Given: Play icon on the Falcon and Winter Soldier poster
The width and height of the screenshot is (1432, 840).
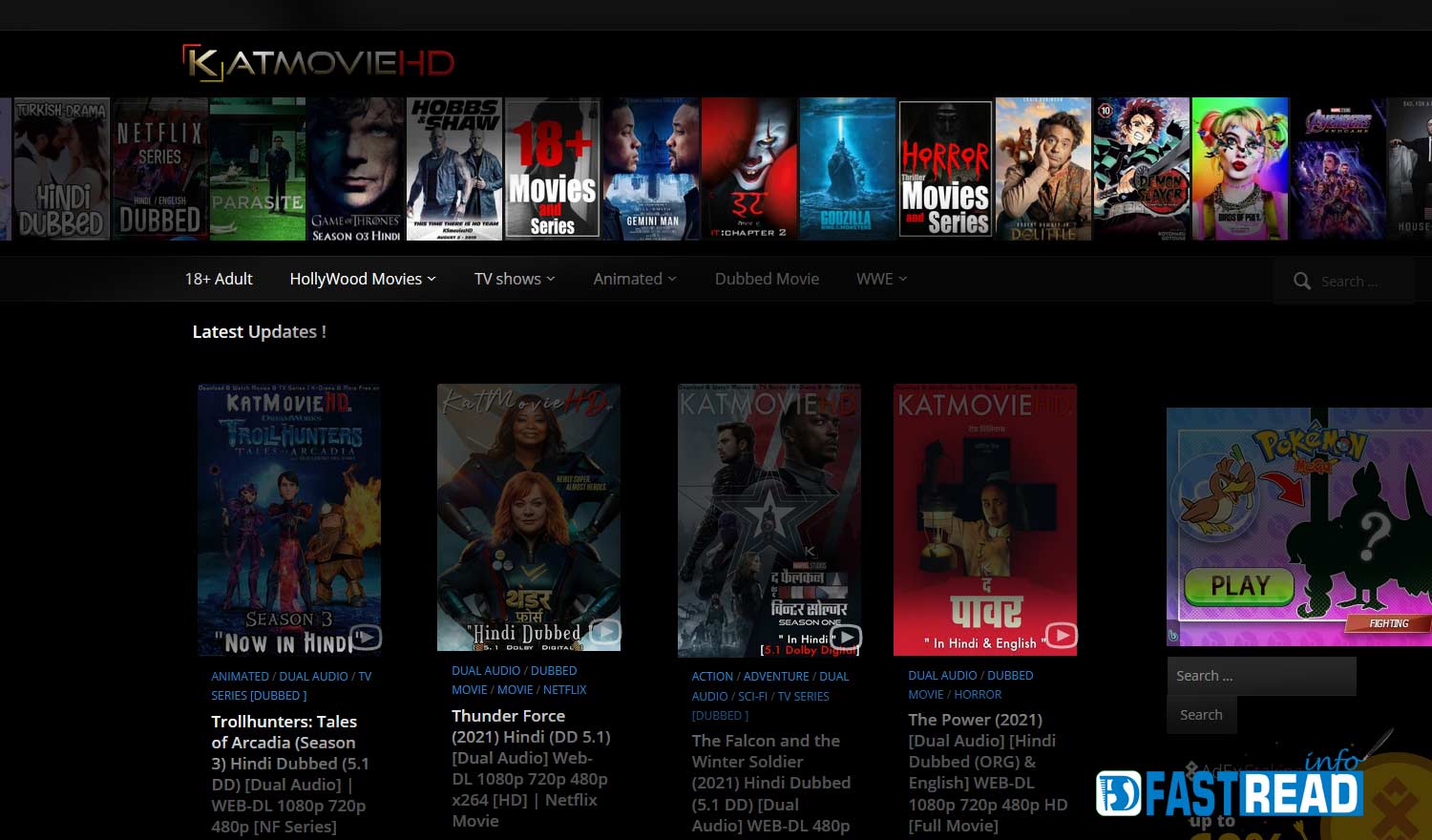Looking at the screenshot, I should [846, 637].
